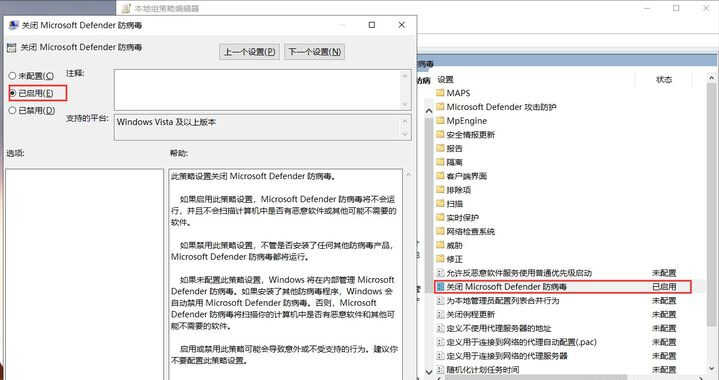Select 为本地管理员配置列表合并行为 policy text

point(503,300)
